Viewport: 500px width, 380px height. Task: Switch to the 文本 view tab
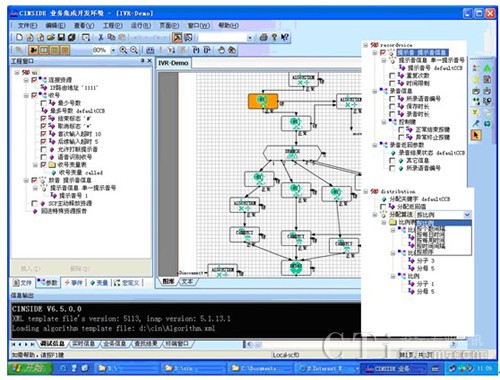pyautogui.click(x=188, y=282)
